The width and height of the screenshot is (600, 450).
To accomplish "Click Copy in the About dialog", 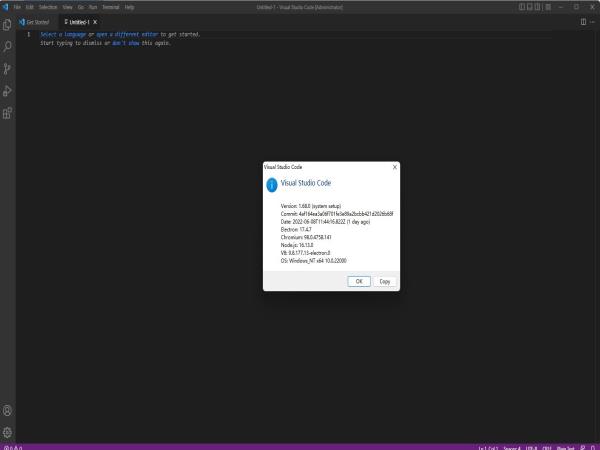I will [x=385, y=281].
